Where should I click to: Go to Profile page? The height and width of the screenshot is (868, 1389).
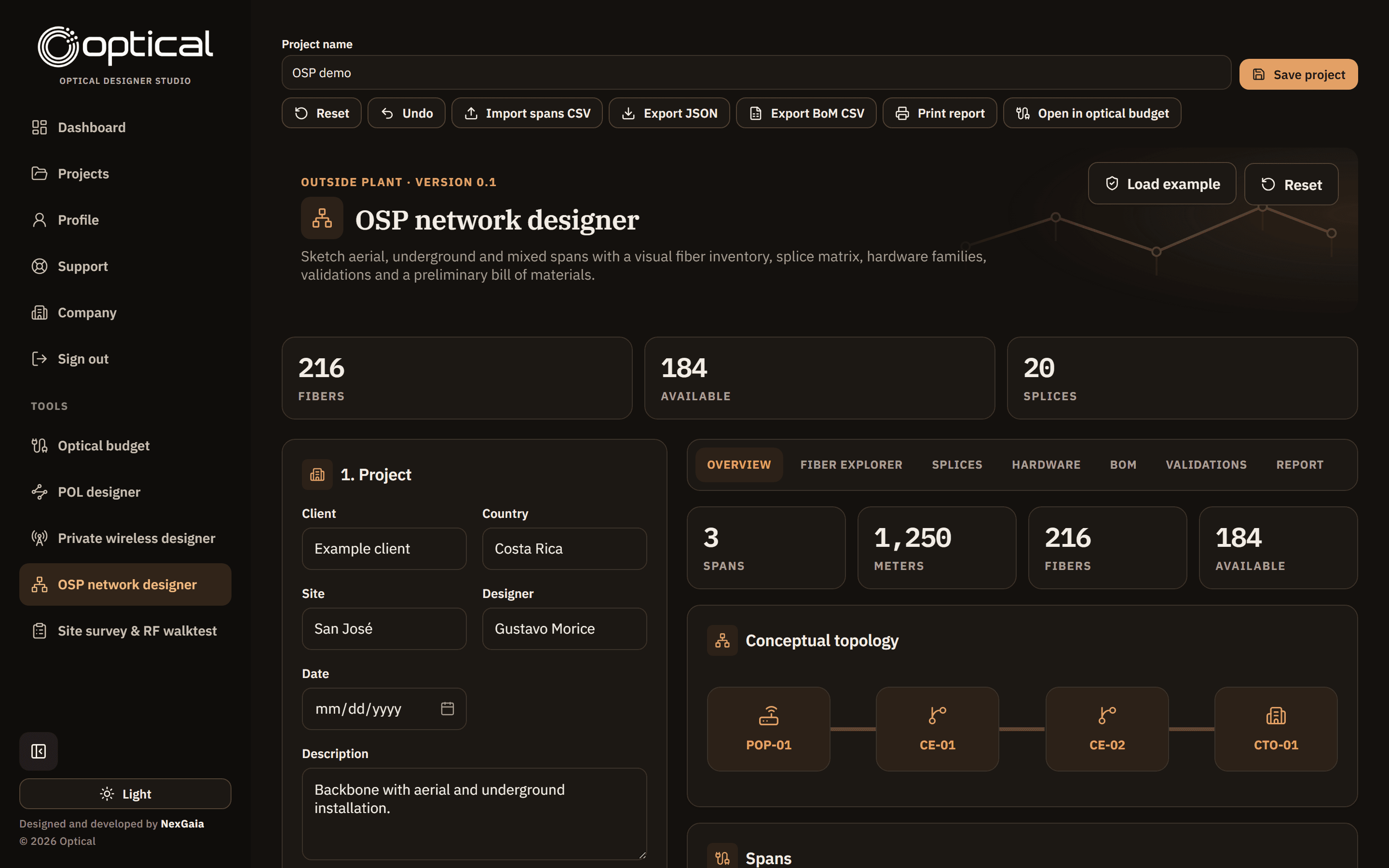point(125,220)
